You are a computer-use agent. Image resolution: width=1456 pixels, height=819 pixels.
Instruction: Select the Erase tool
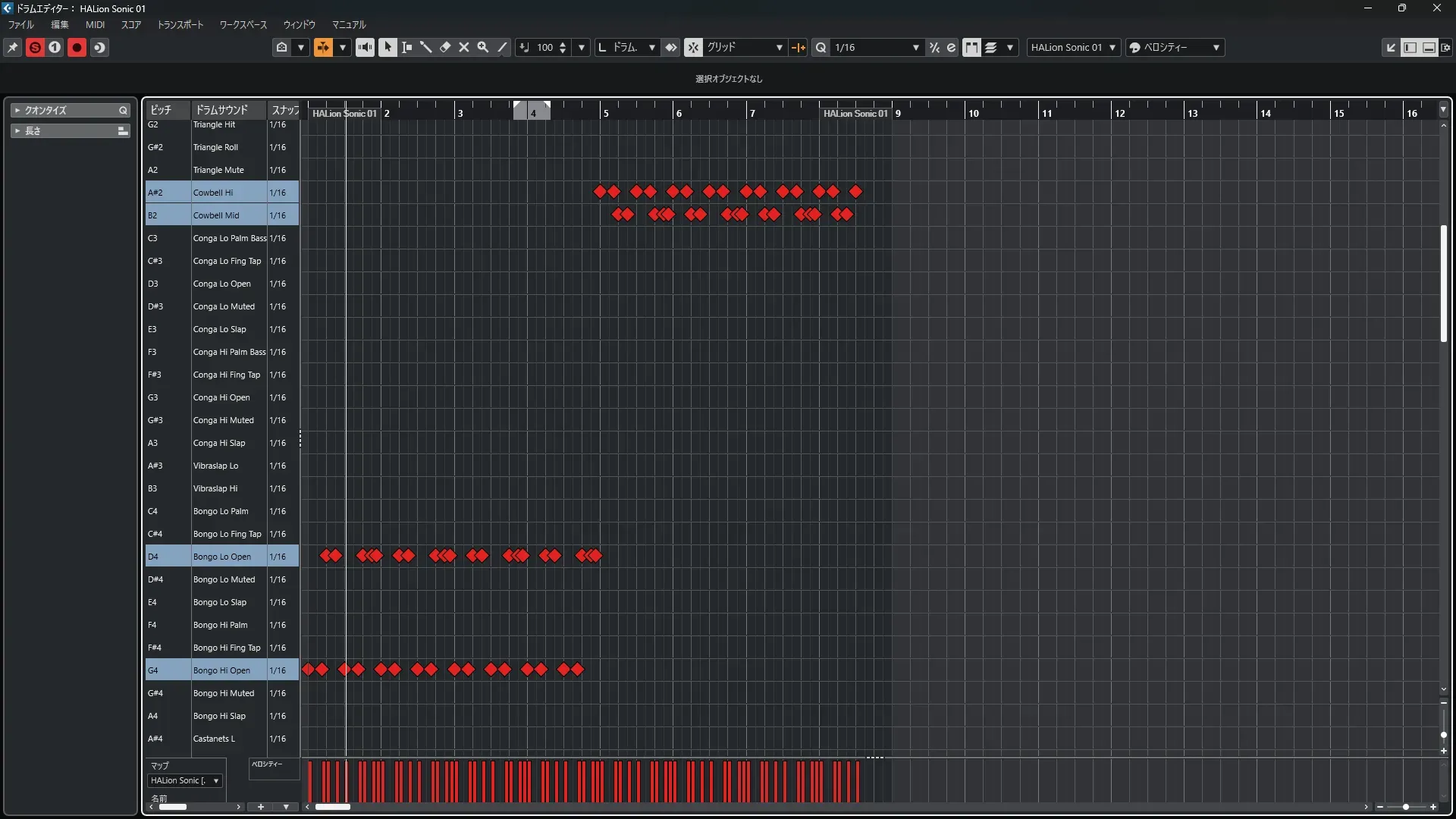click(x=445, y=47)
